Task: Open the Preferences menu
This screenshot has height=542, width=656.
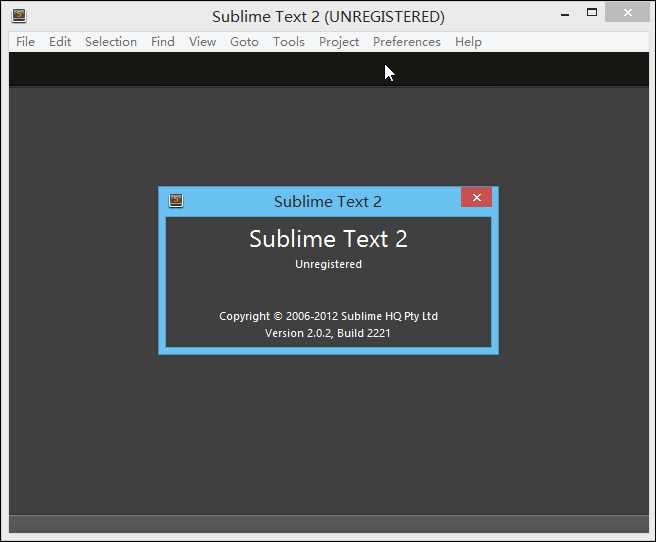Action: coord(407,42)
